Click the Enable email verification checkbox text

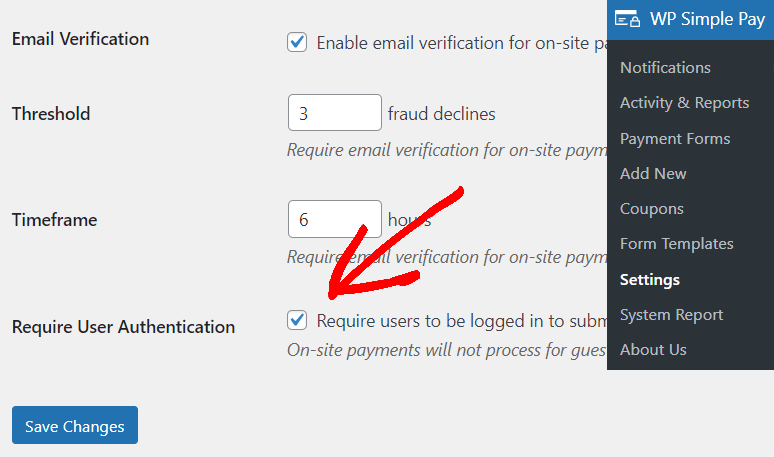pos(462,43)
